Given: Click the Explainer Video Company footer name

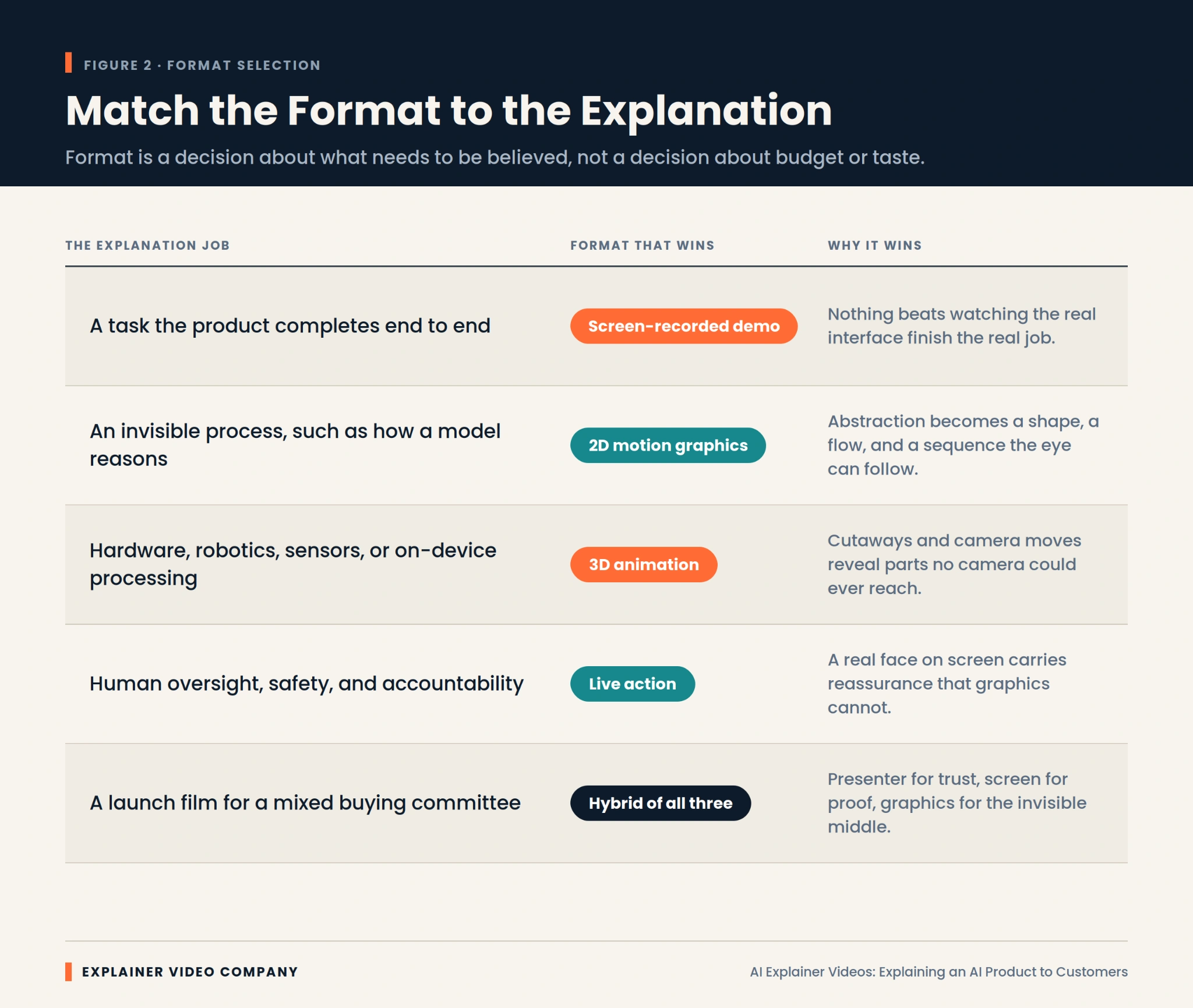Looking at the screenshot, I should pyautogui.click(x=190, y=972).
